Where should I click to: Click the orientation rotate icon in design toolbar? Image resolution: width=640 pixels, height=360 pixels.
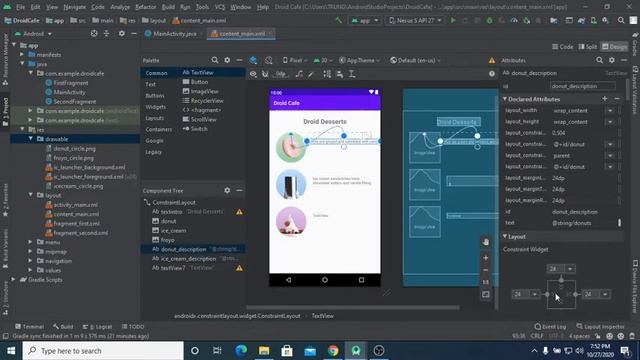269,60
